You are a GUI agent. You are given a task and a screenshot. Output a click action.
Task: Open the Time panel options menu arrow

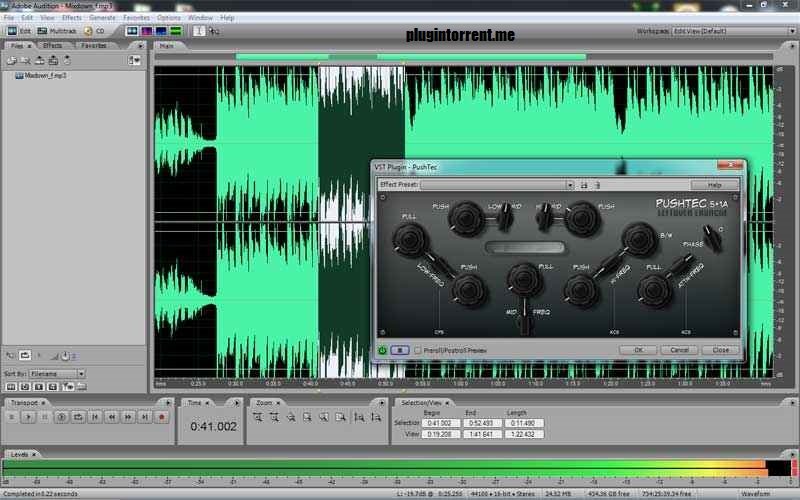(237, 403)
